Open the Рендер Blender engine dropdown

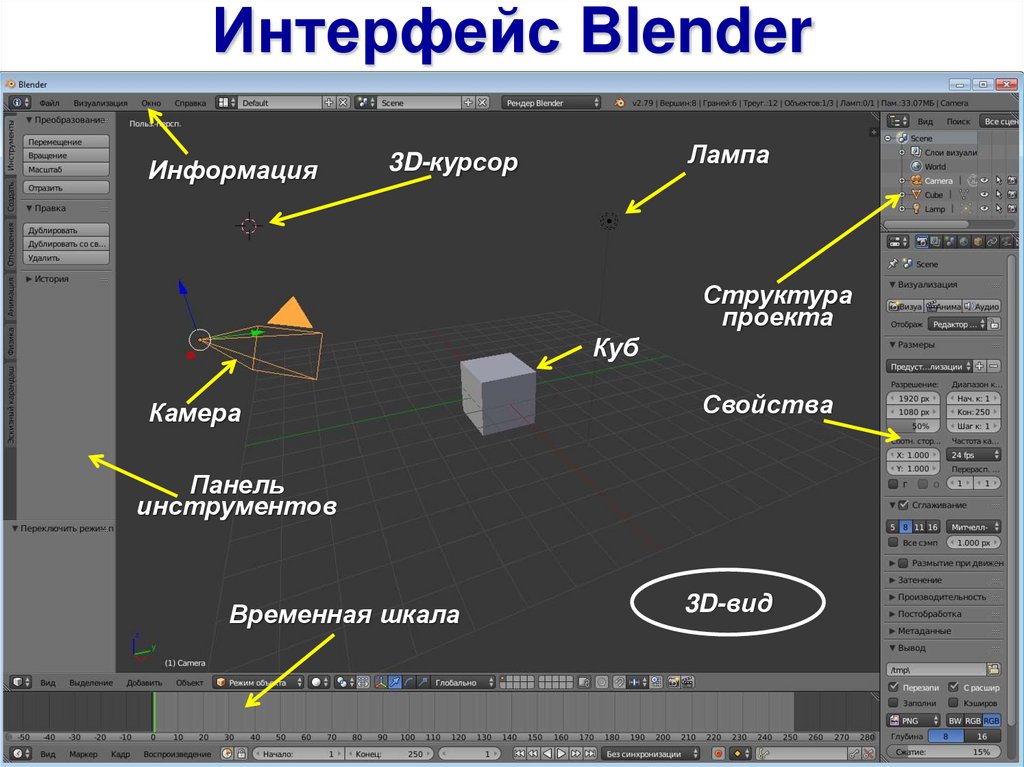coord(551,103)
